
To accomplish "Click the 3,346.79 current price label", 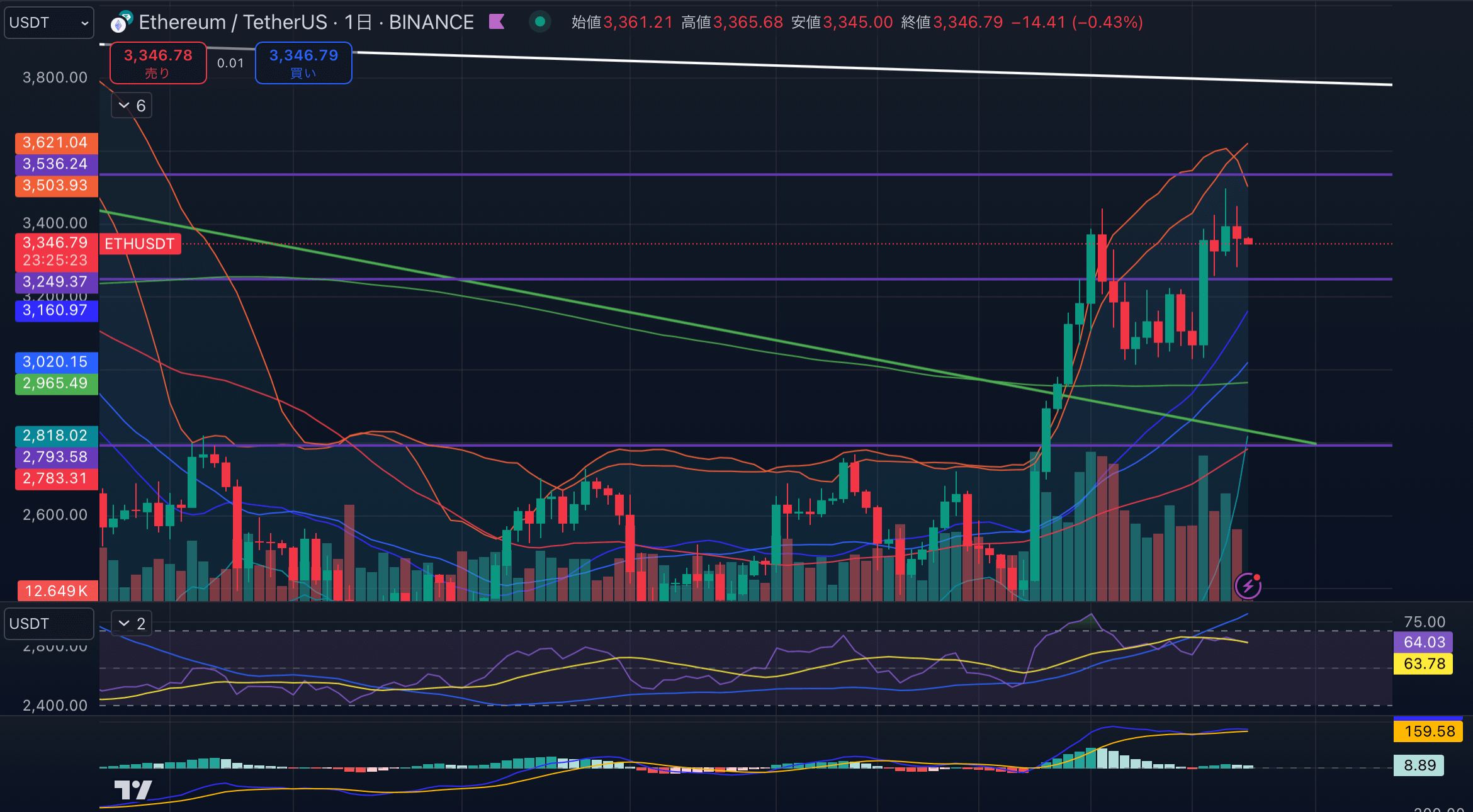I will (x=56, y=243).
